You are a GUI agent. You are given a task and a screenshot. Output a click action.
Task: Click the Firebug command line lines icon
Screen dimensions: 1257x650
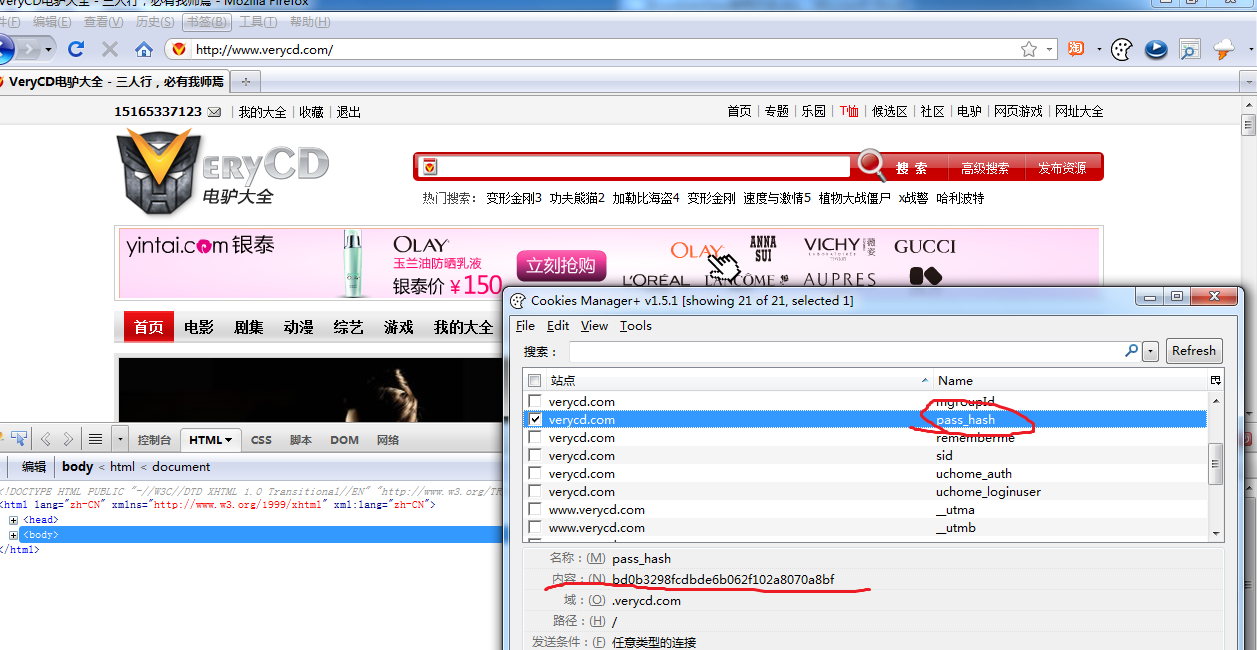tap(95, 439)
